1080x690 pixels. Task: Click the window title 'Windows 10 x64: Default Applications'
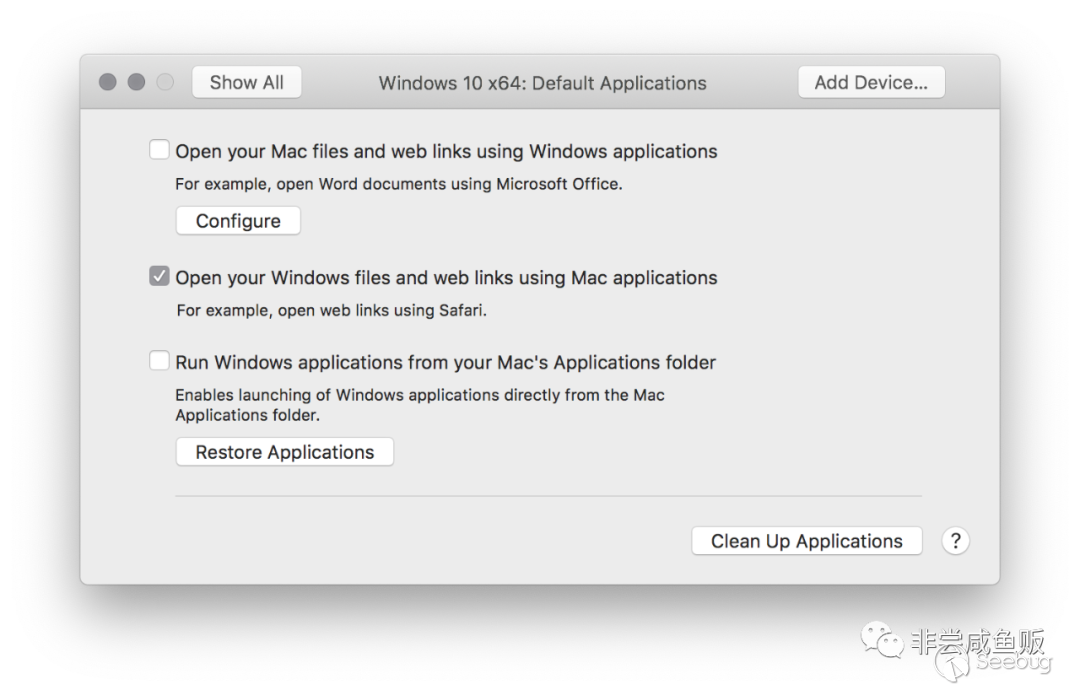click(x=542, y=83)
